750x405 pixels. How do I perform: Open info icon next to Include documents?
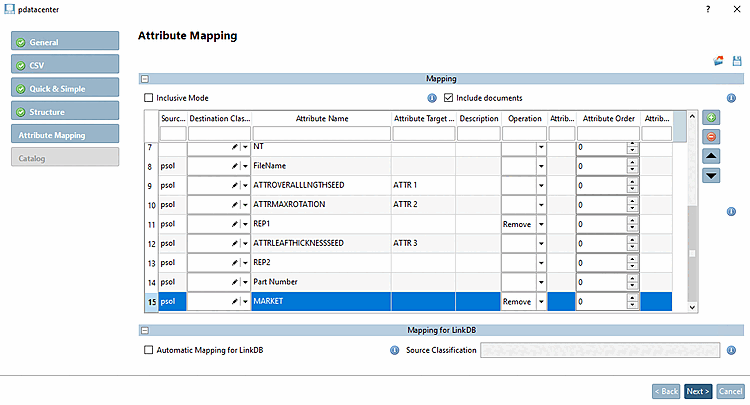(x=731, y=98)
